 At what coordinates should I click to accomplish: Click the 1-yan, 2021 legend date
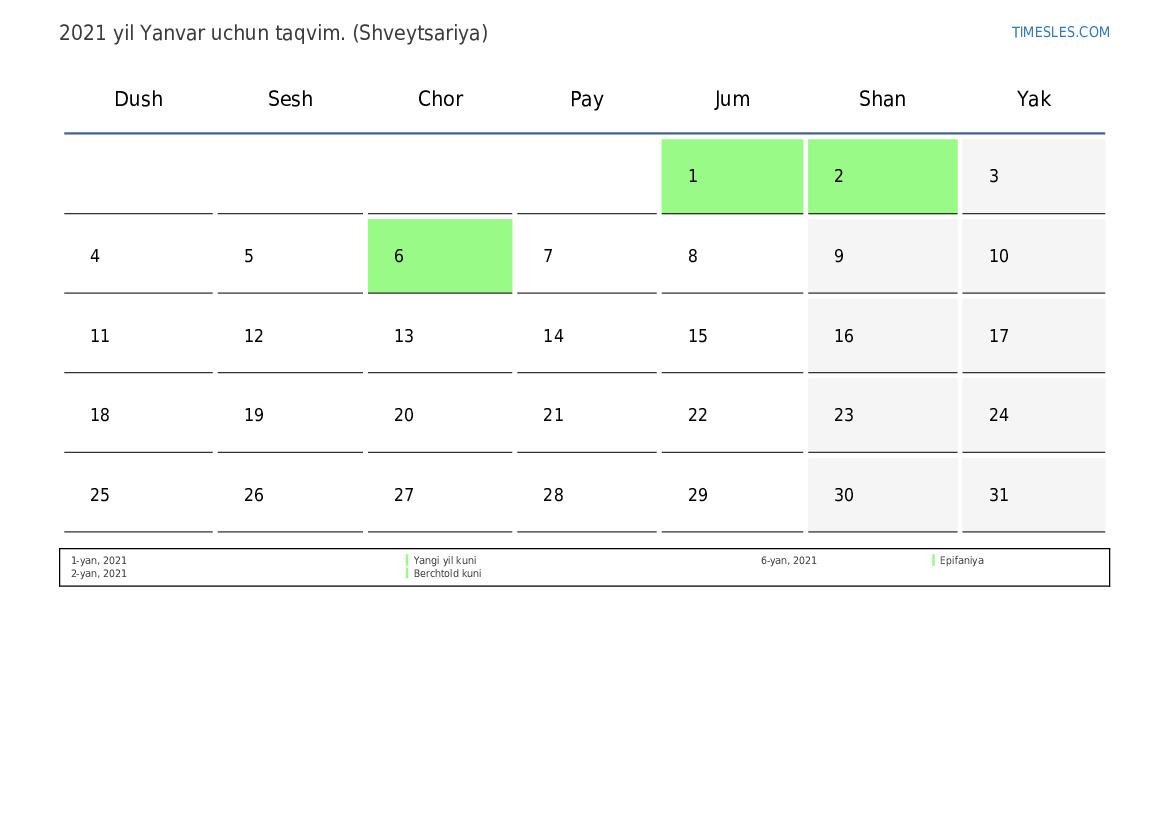pos(99,561)
